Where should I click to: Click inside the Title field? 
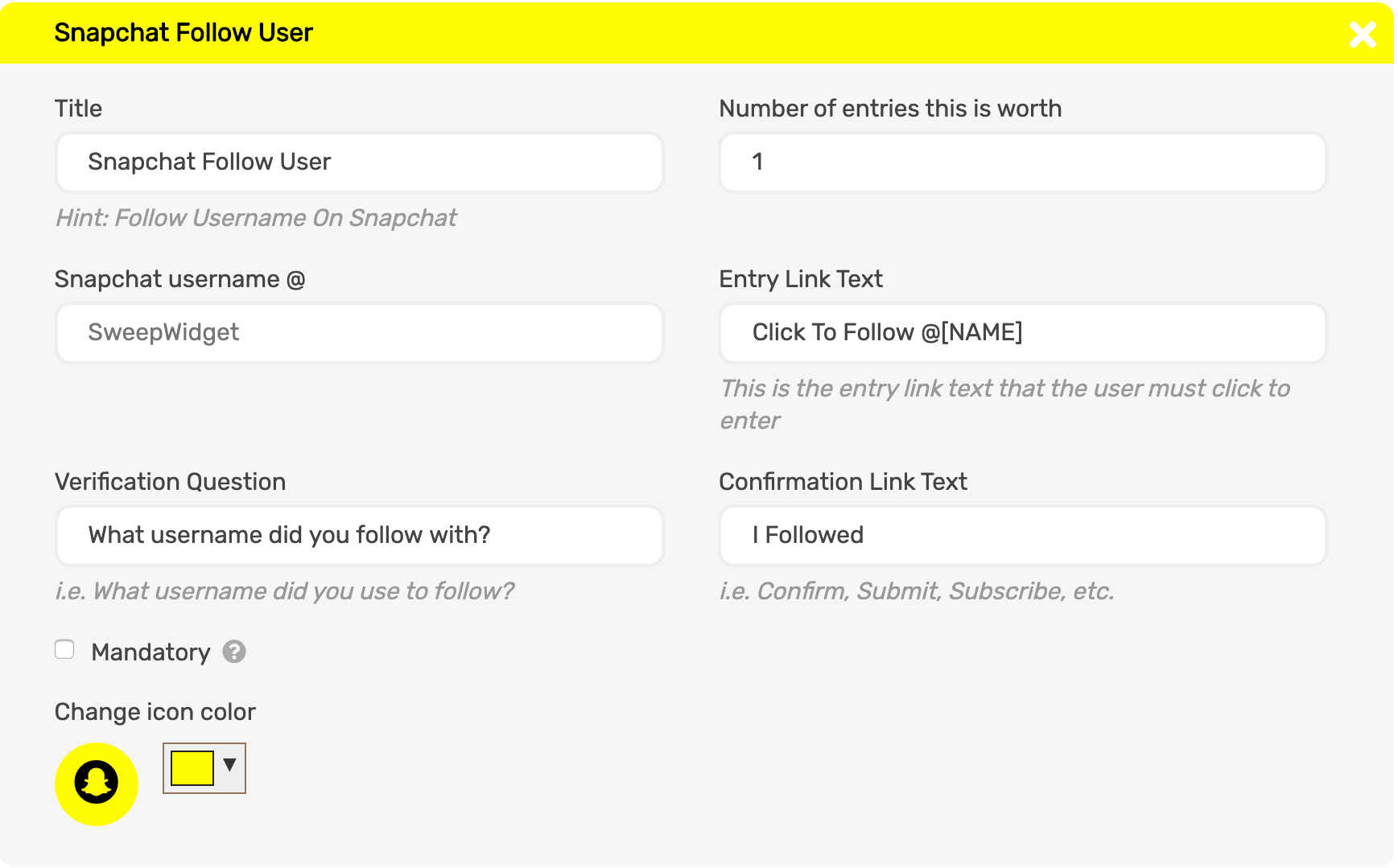(358, 162)
